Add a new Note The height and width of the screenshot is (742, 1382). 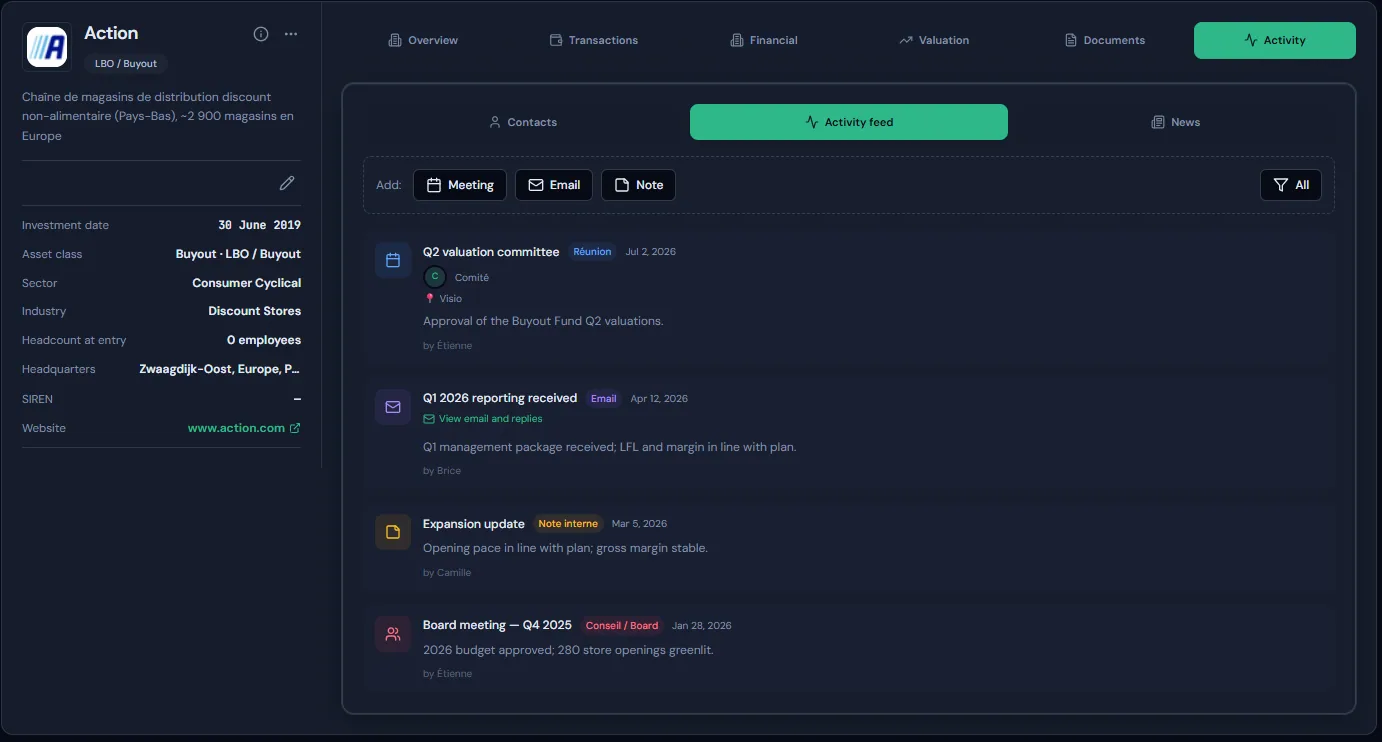click(638, 185)
